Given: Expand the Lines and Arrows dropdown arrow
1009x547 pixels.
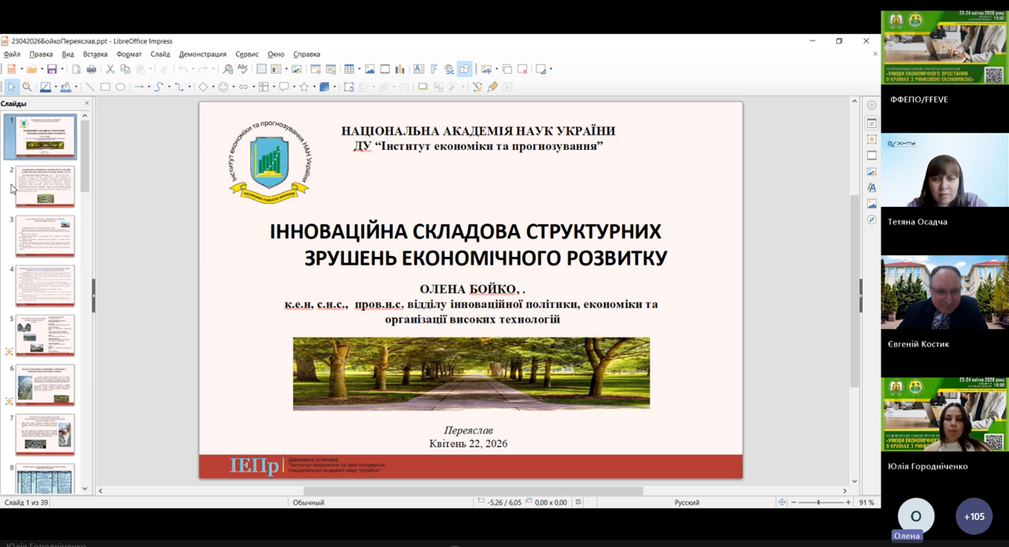Looking at the screenshot, I should (149, 87).
